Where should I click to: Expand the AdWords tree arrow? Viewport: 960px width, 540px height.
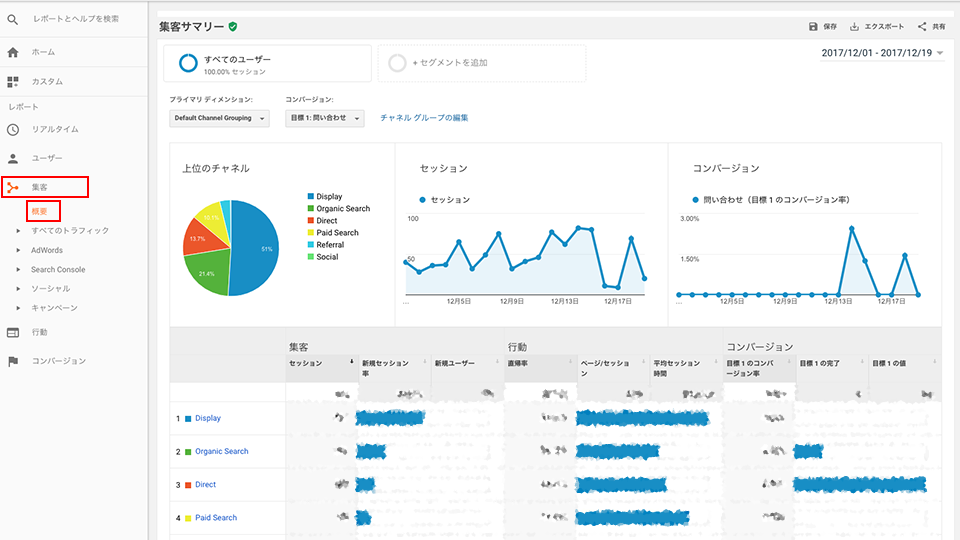(x=18, y=250)
